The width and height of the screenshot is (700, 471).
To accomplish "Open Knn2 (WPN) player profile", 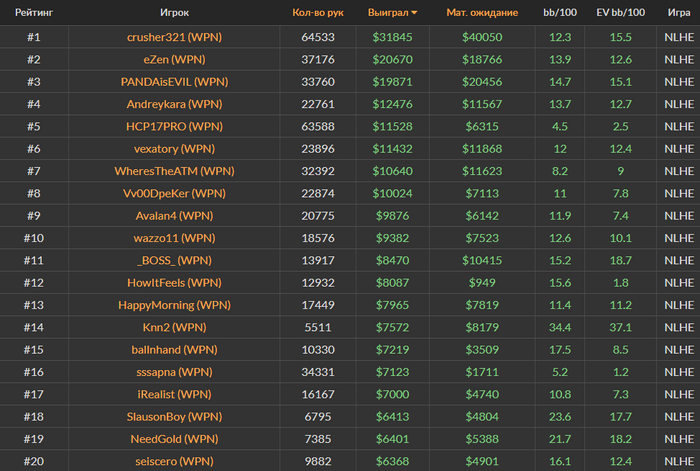I will (174, 327).
